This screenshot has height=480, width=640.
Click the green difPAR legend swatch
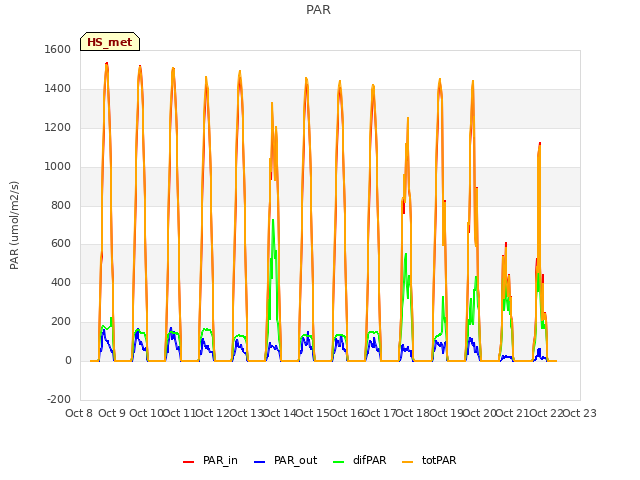coord(339,462)
